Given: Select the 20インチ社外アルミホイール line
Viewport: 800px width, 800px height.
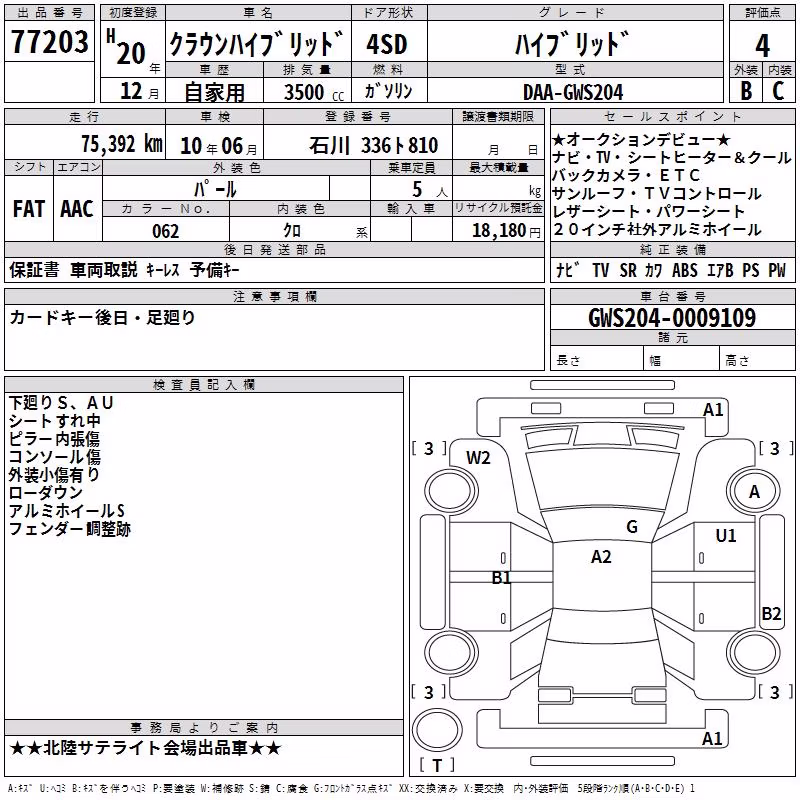Looking at the screenshot, I should 657,230.
